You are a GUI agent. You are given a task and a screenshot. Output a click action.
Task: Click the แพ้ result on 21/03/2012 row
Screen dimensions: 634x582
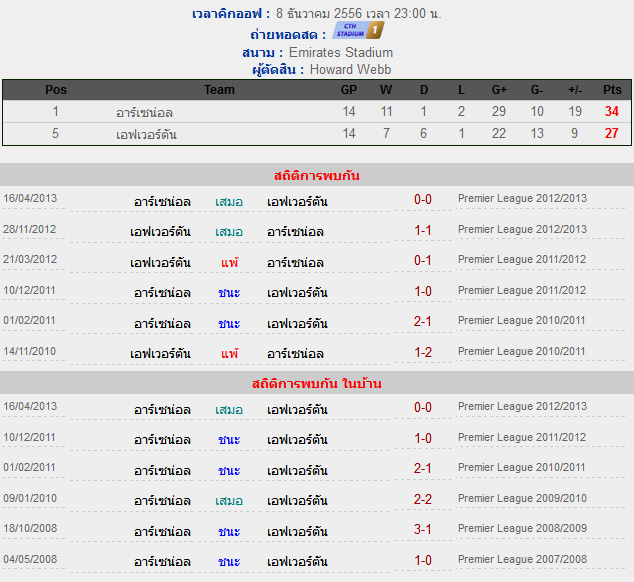229,262
